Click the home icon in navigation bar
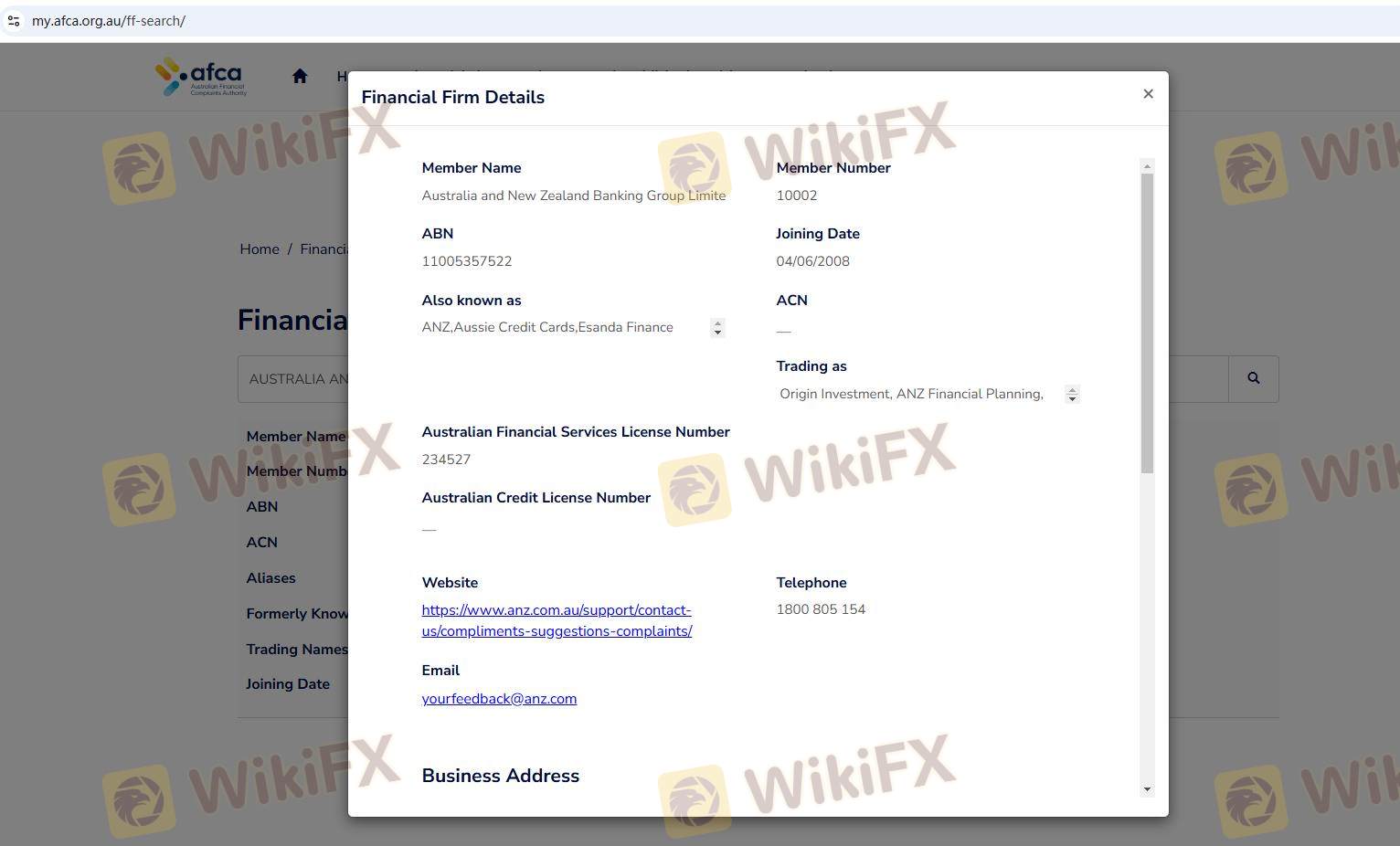This screenshot has width=1400, height=846. [300, 77]
